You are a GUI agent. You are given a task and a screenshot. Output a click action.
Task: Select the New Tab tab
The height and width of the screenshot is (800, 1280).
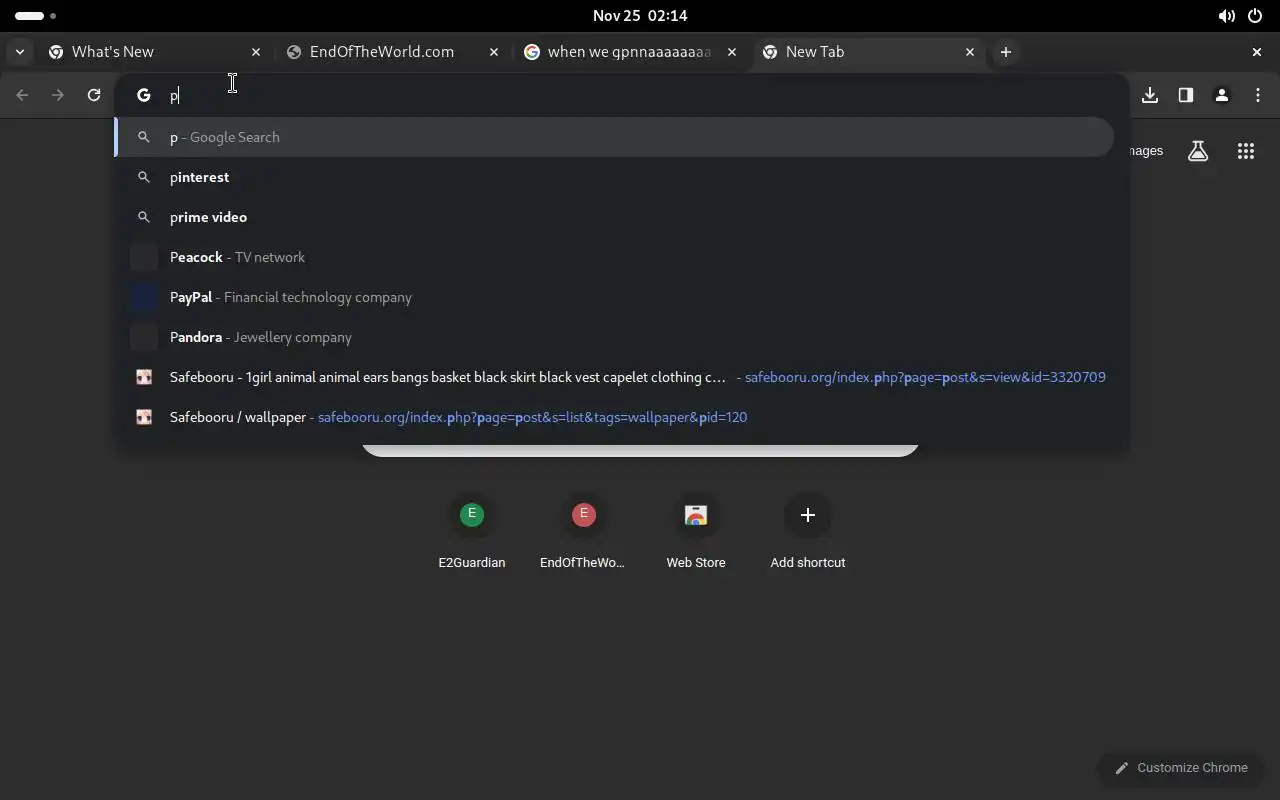[869, 52]
